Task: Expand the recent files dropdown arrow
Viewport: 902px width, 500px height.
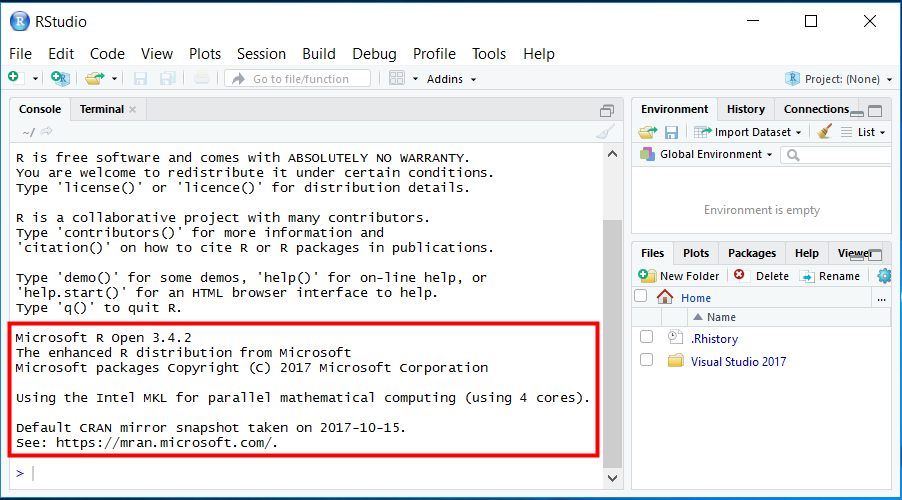Action: point(114,79)
